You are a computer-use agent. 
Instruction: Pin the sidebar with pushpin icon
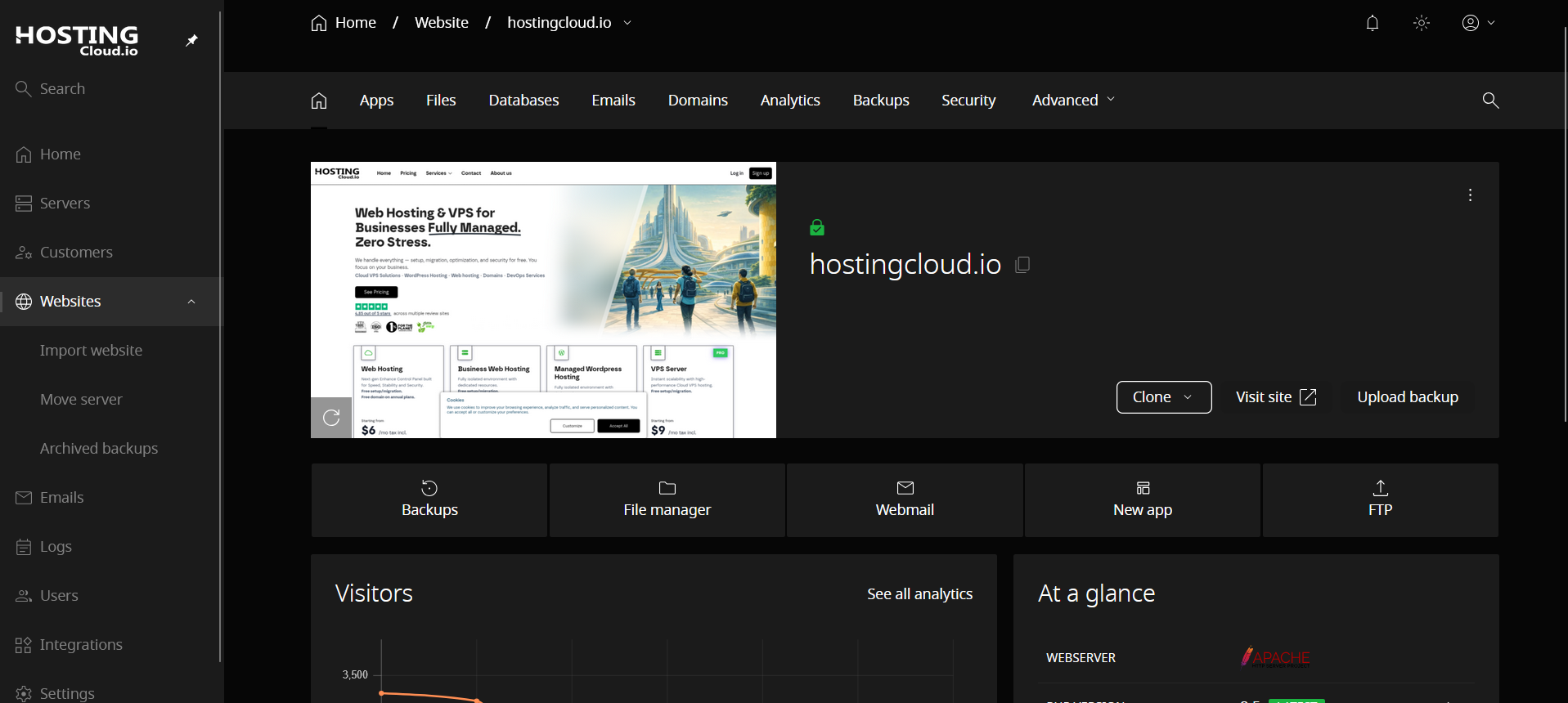[191, 40]
